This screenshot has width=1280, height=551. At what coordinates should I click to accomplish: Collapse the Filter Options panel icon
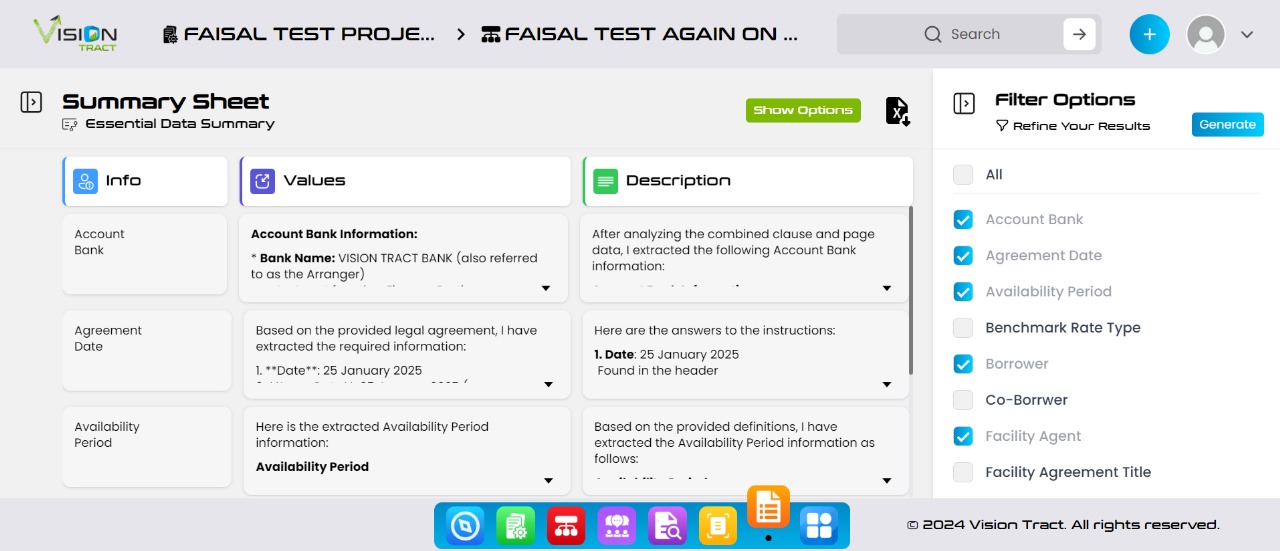point(964,103)
